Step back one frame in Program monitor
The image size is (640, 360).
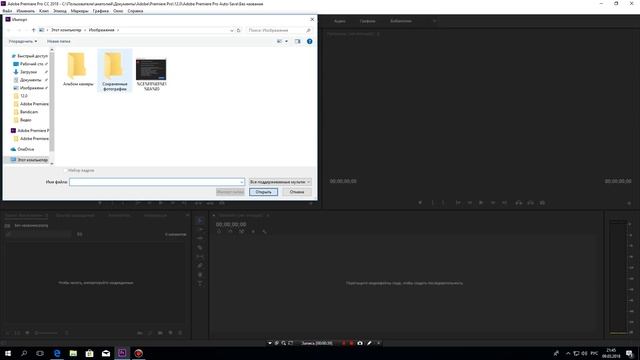click(470, 203)
